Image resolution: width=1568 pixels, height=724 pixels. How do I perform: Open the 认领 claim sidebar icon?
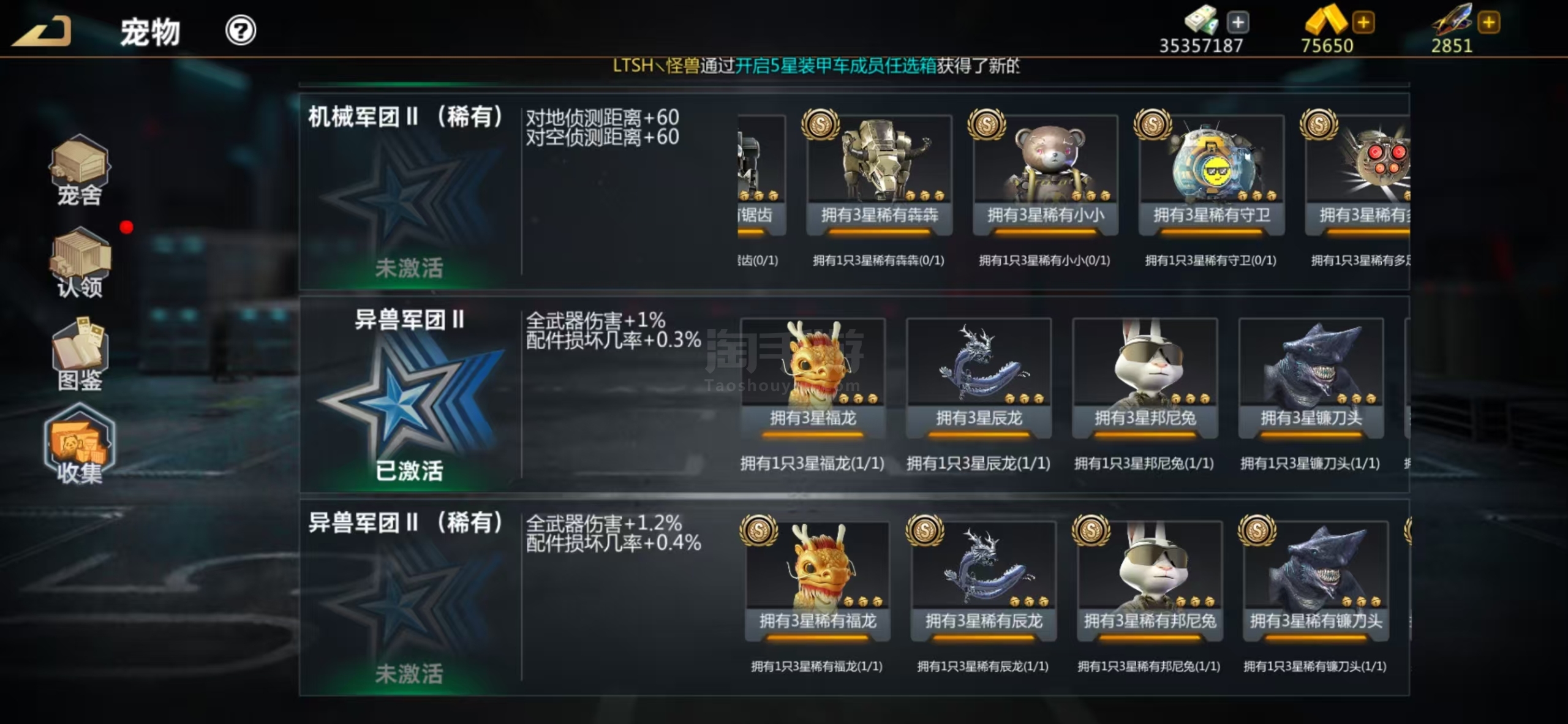coord(80,263)
